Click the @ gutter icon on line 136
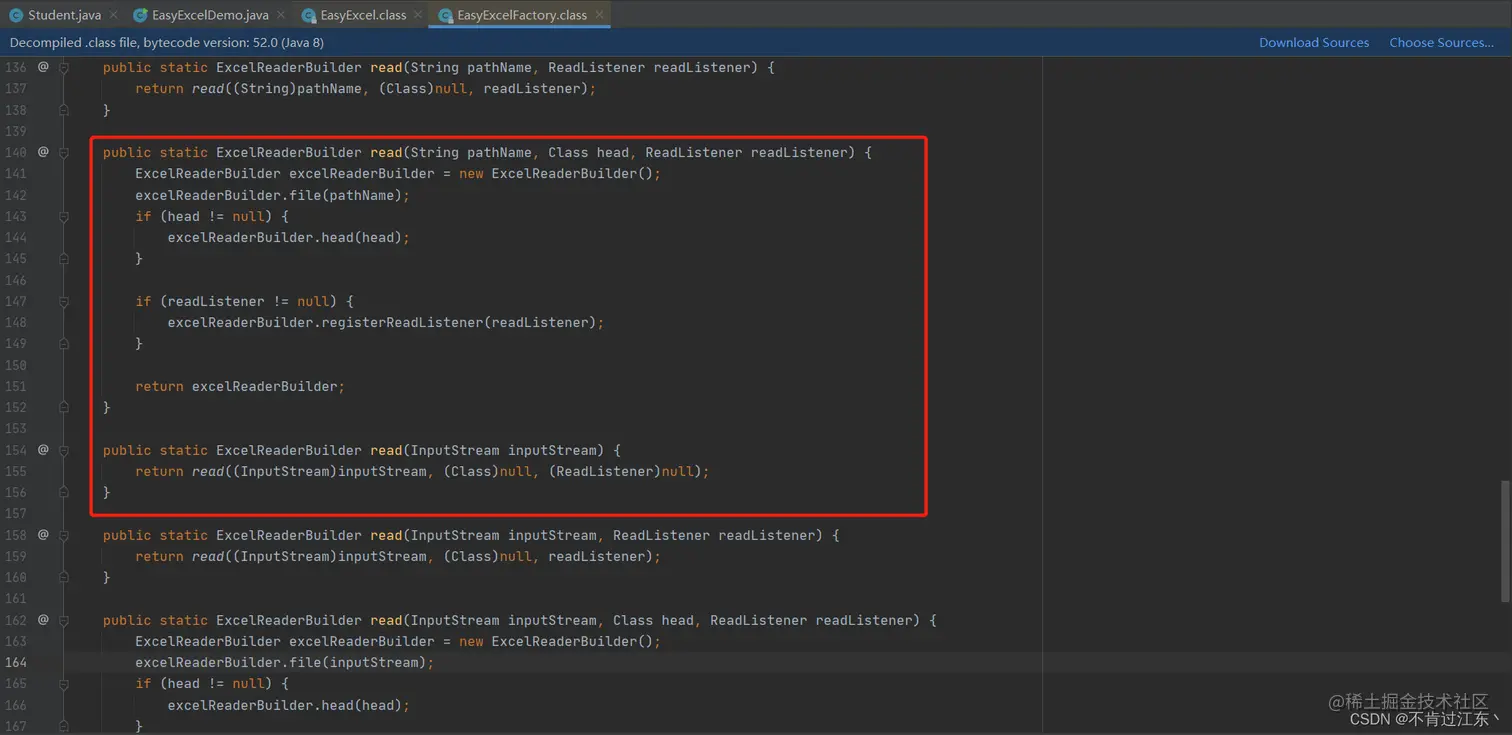 click(43, 67)
